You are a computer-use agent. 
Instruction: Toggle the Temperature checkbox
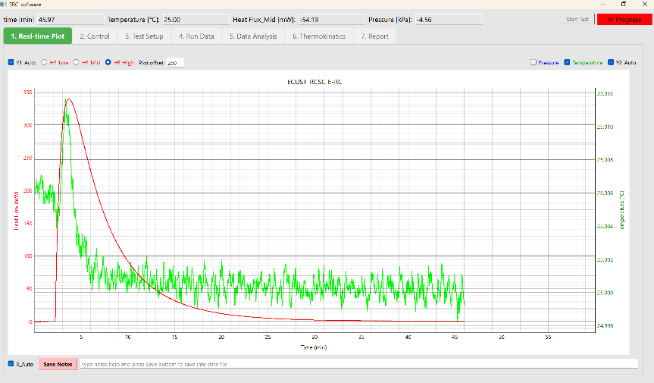567,62
